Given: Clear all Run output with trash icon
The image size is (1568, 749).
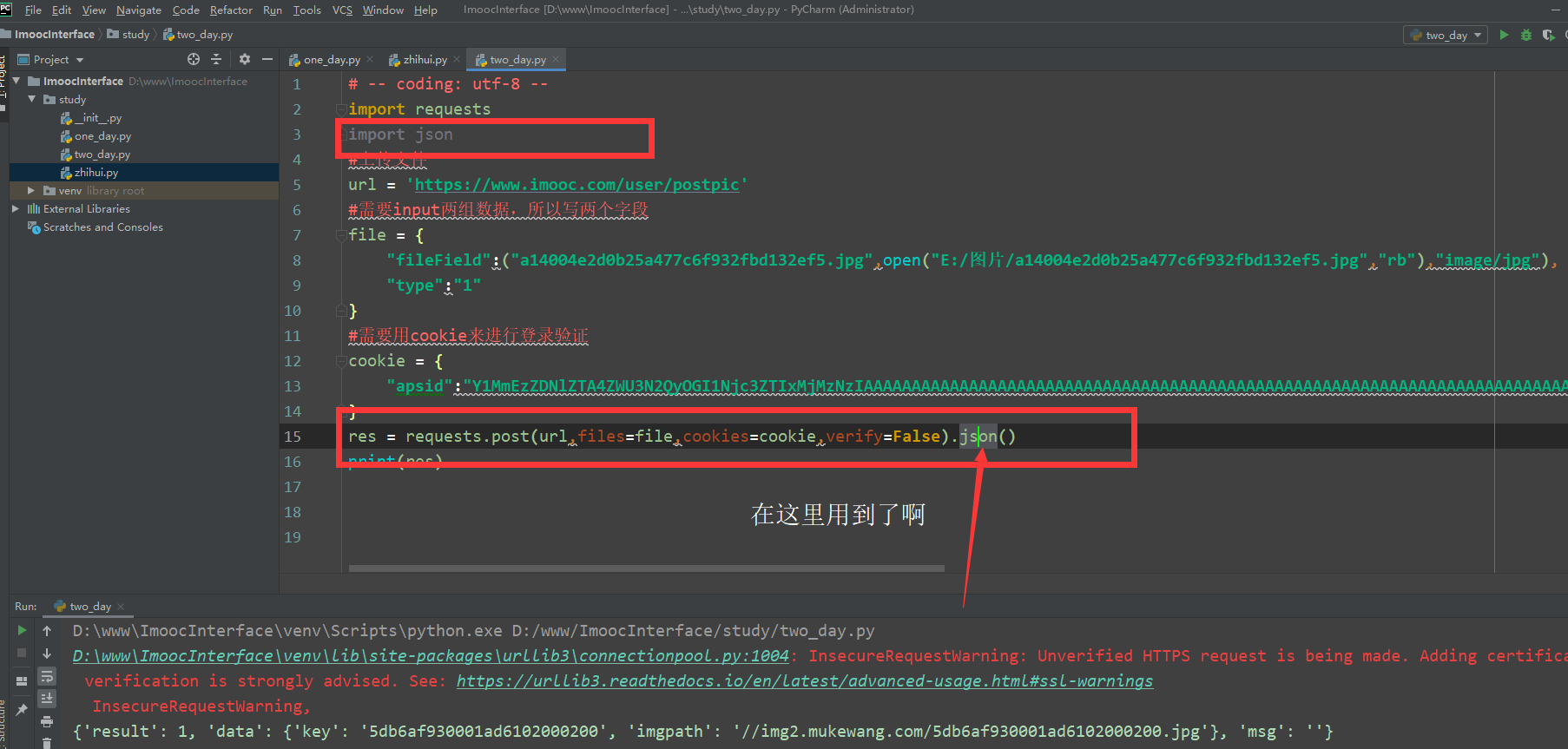Looking at the screenshot, I should pyautogui.click(x=47, y=743).
